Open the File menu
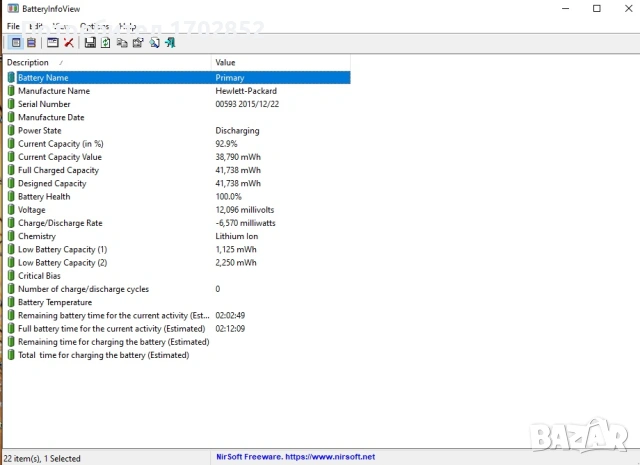 [x=13, y=26]
